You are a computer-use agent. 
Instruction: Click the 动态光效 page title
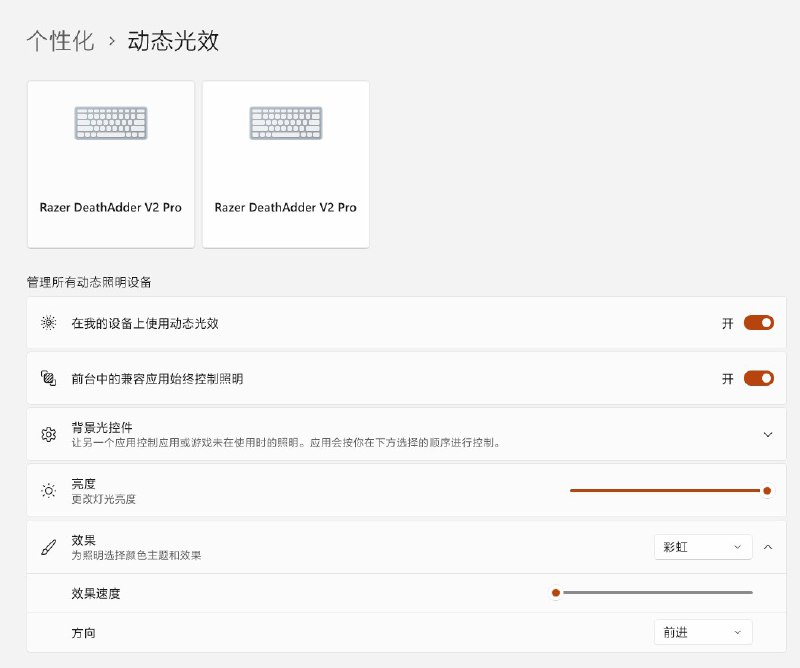pos(173,41)
